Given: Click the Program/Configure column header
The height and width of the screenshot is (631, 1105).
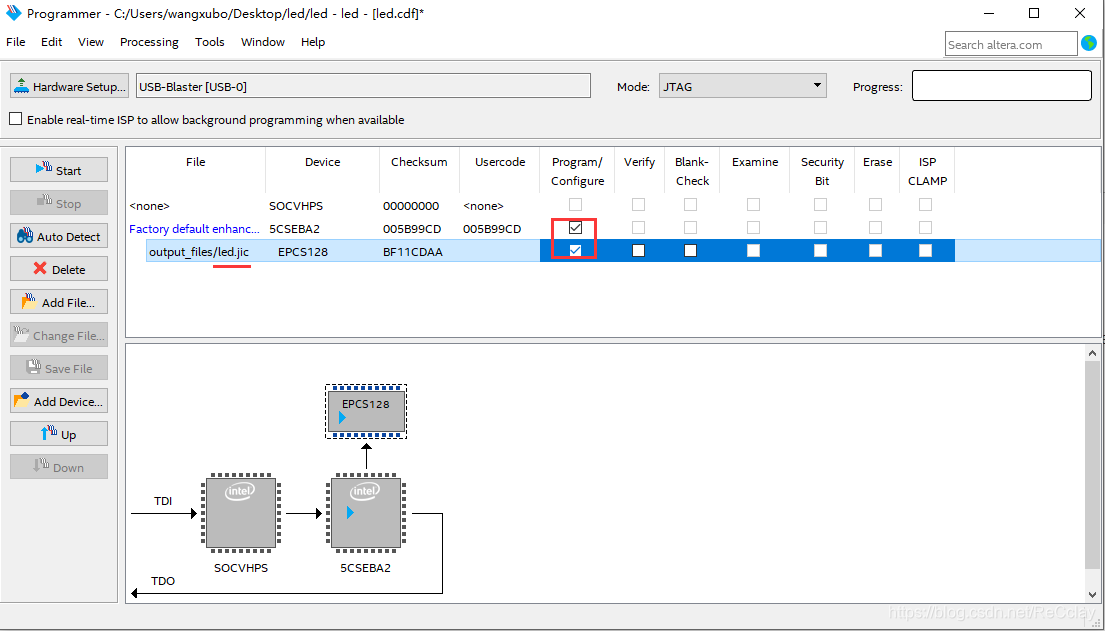Looking at the screenshot, I should pyautogui.click(x=577, y=171).
